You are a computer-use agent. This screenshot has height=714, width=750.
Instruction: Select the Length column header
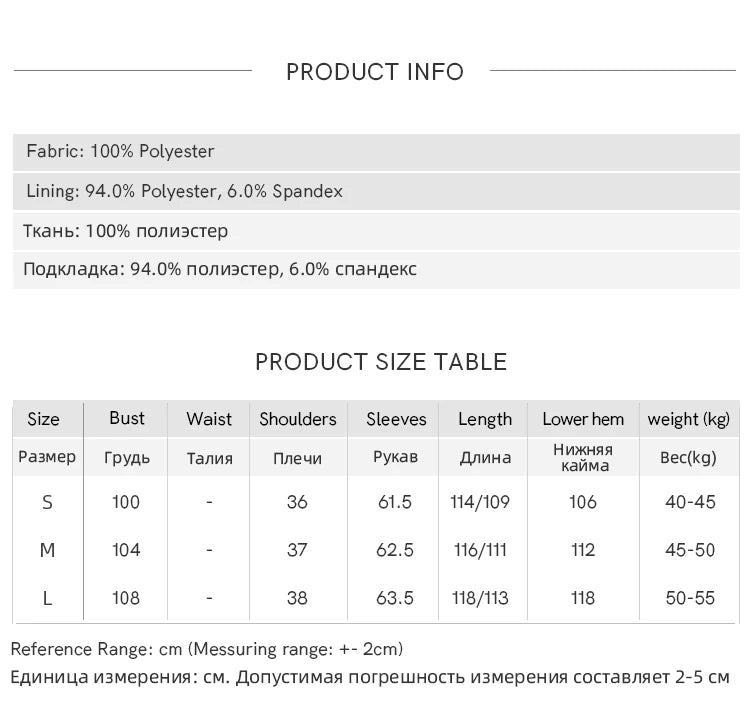pyautogui.click(x=485, y=419)
